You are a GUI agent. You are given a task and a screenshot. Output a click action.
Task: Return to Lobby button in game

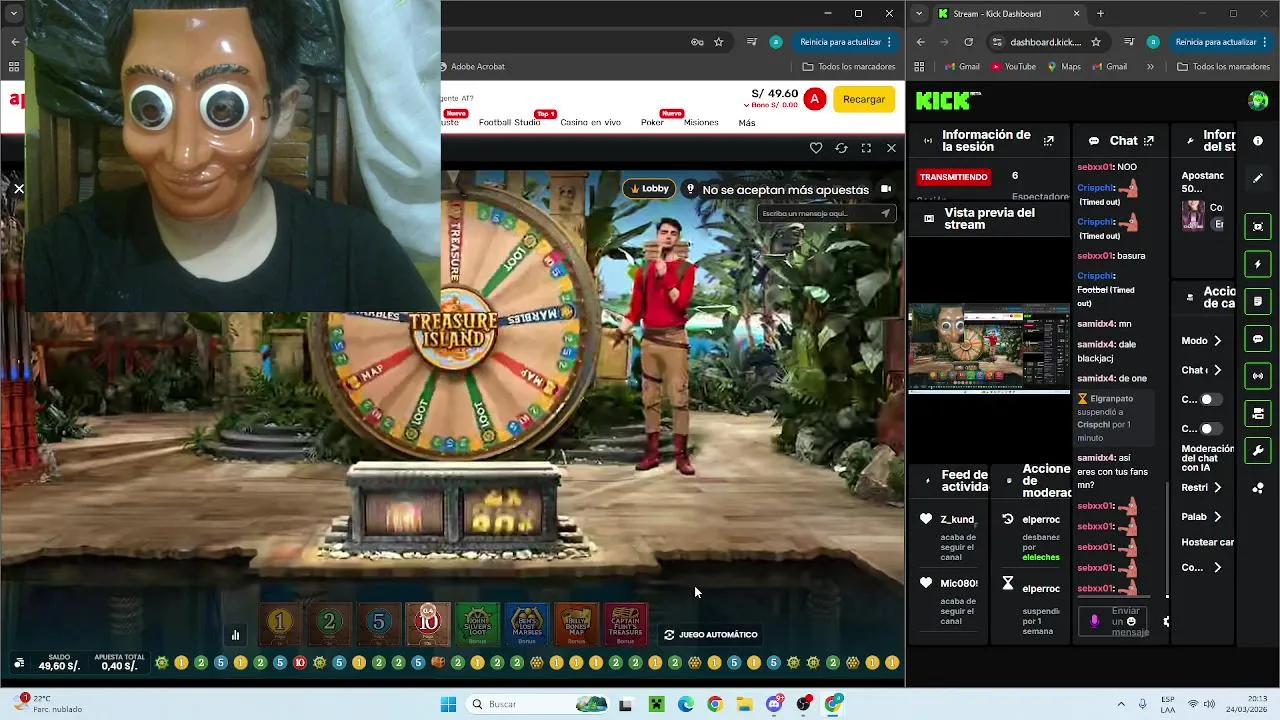pos(650,189)
